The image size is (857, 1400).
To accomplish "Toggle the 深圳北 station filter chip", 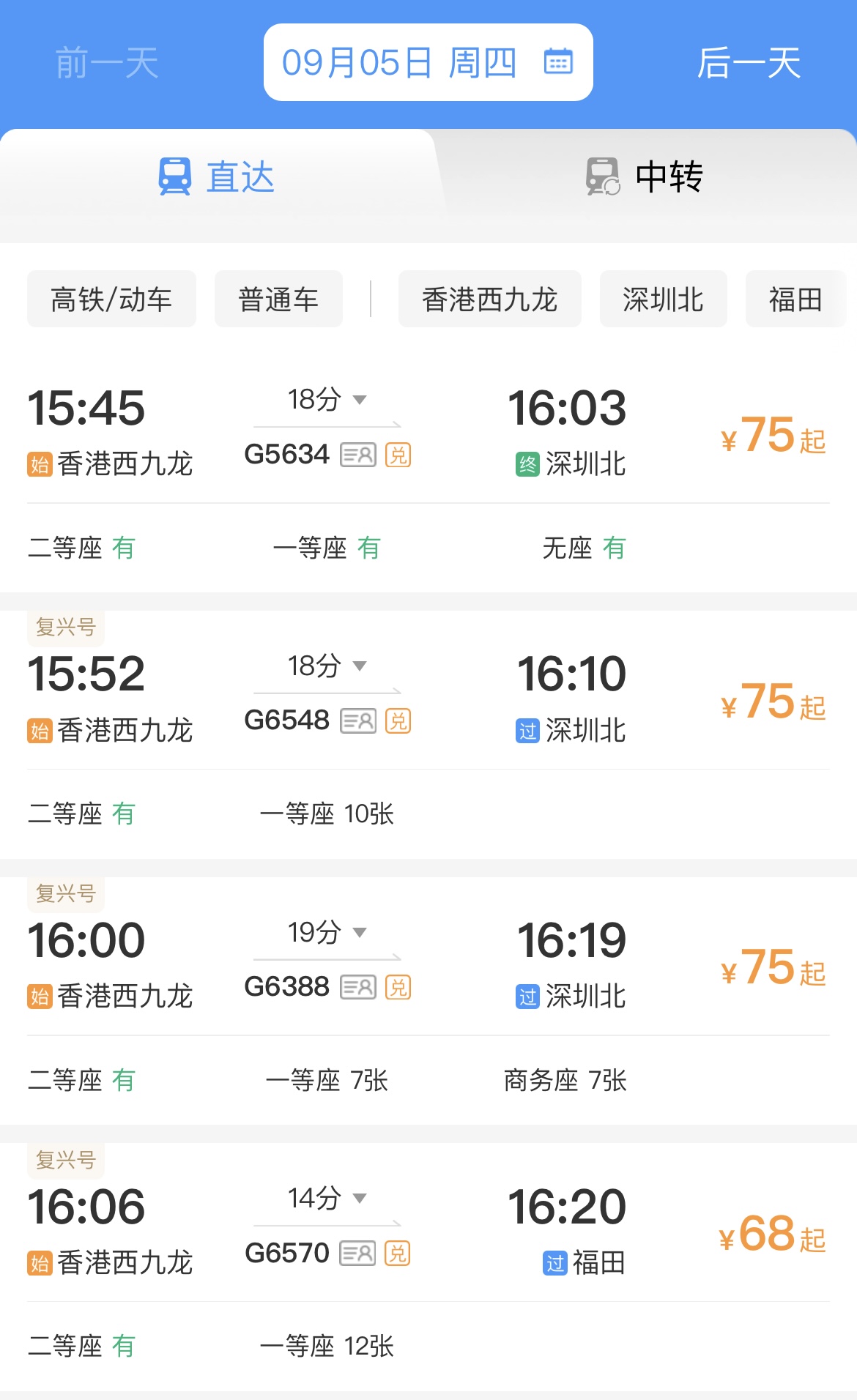I will click(663, 299).
